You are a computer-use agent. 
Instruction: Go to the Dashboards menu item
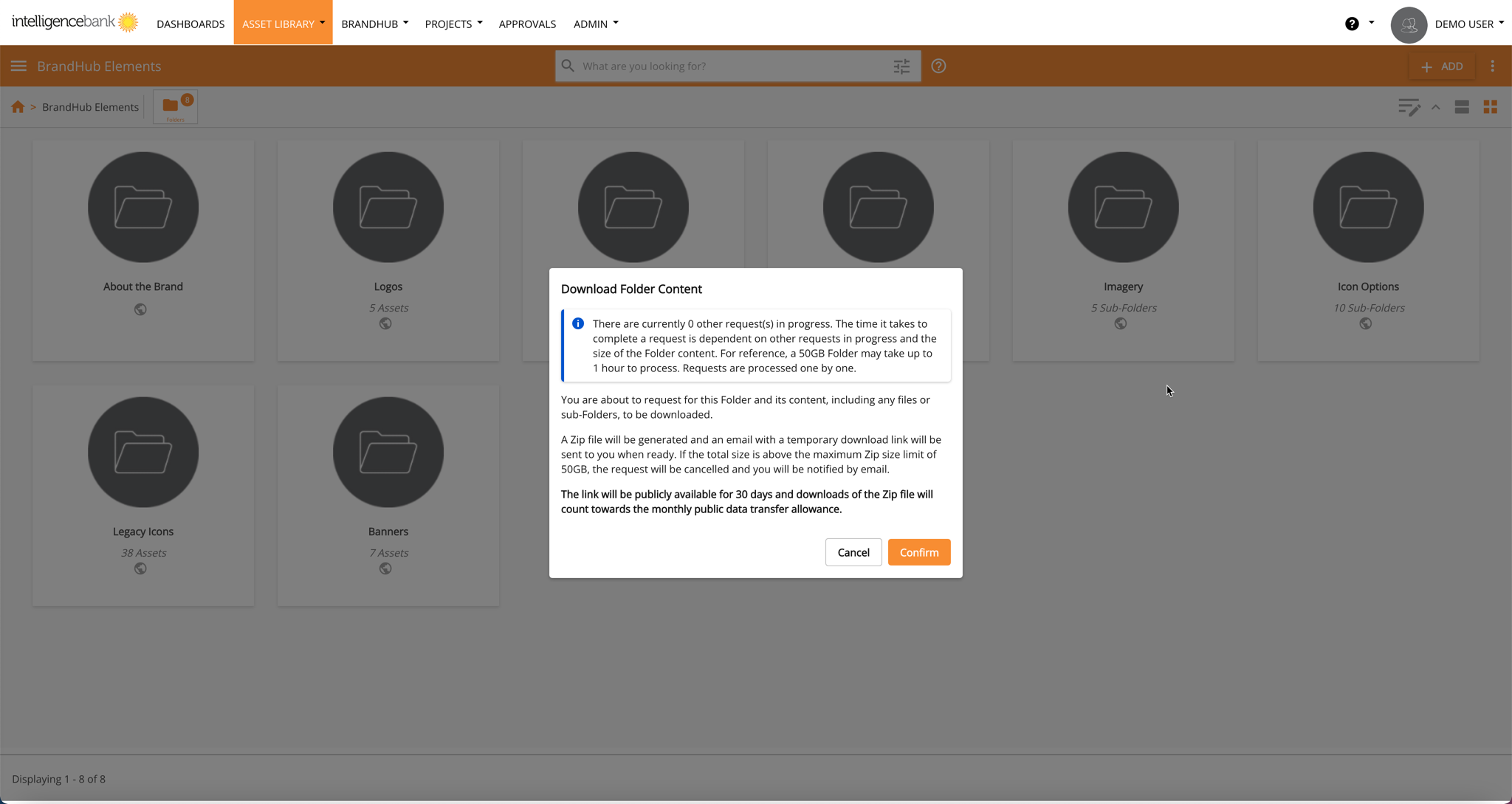[190, 24]
